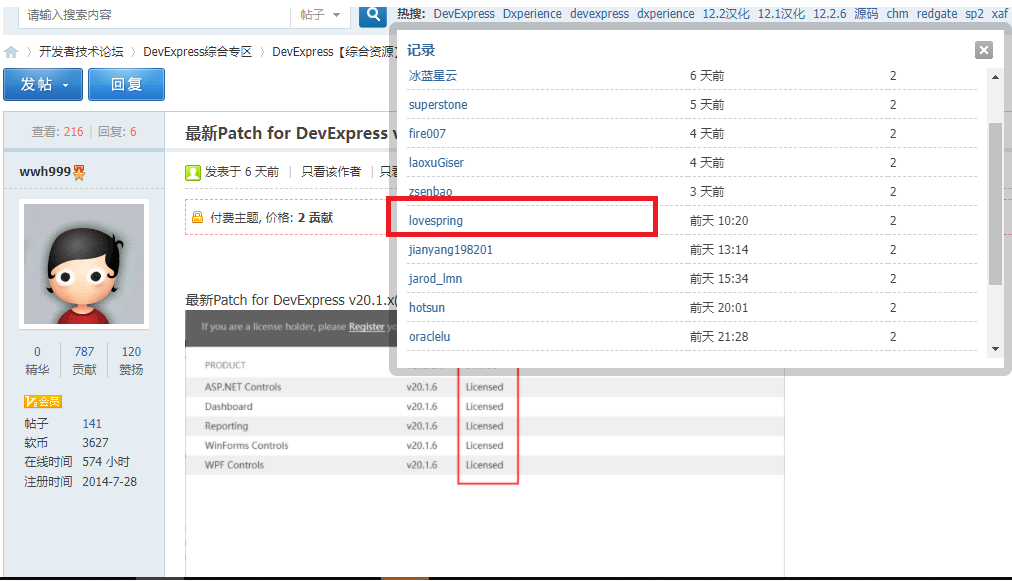This screenshot has width=1012, height=581.
Task: Click 付费主题 price 2 贡献 text
Action: pos(271,218)
